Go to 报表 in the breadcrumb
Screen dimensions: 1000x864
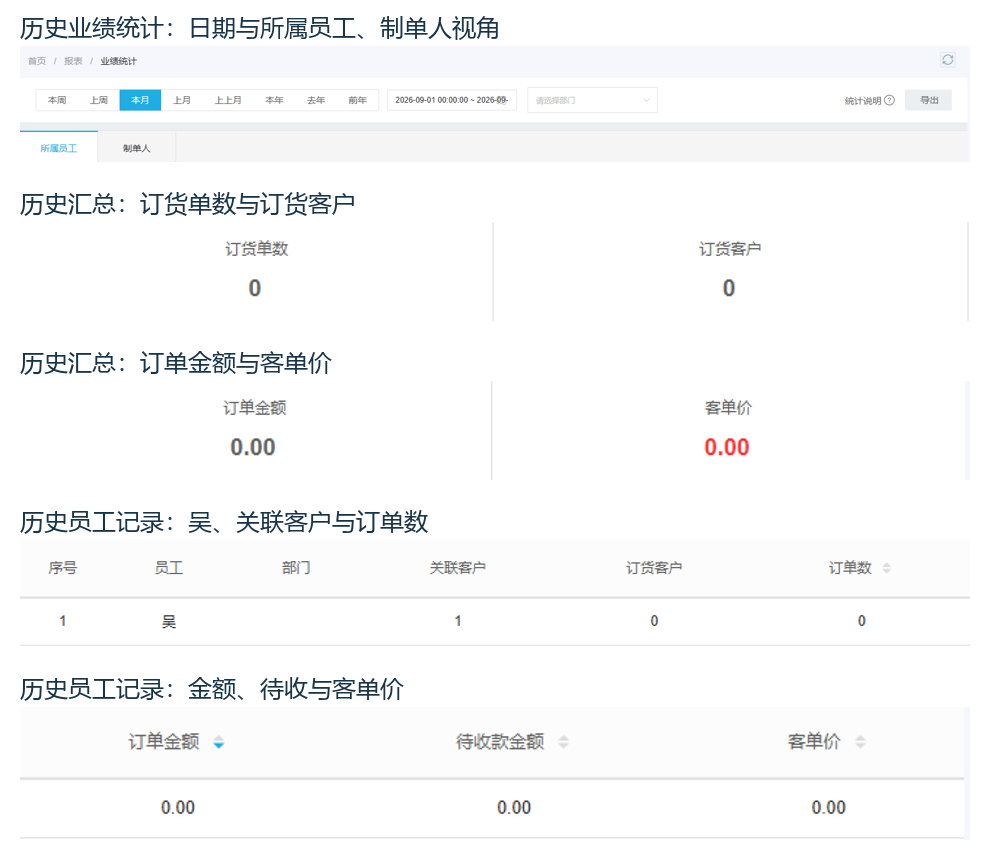73,61
